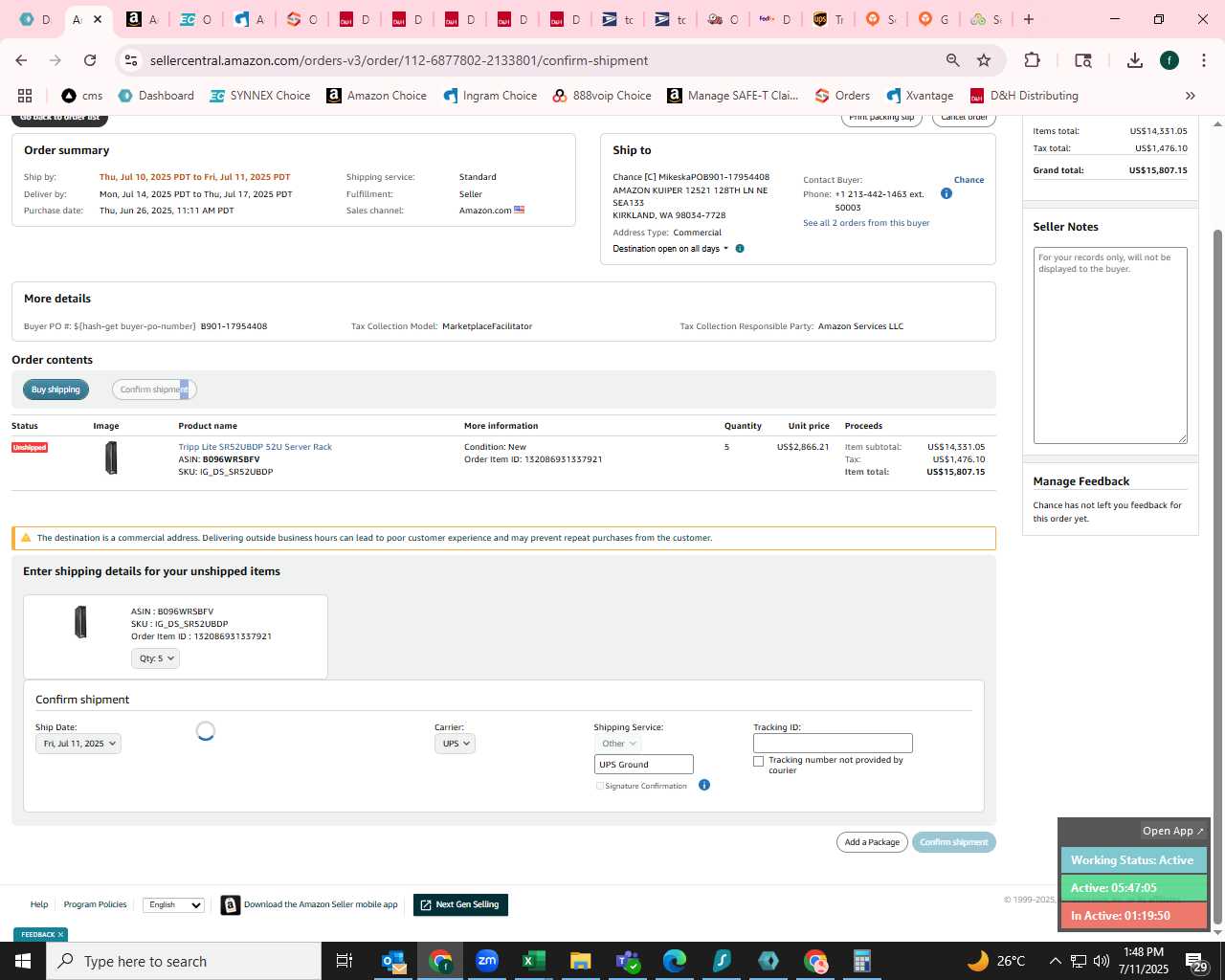Screen dimensions: 1225x980
Task: Open the apps grid icon in bookmarks bar
Action: [25, 96]
